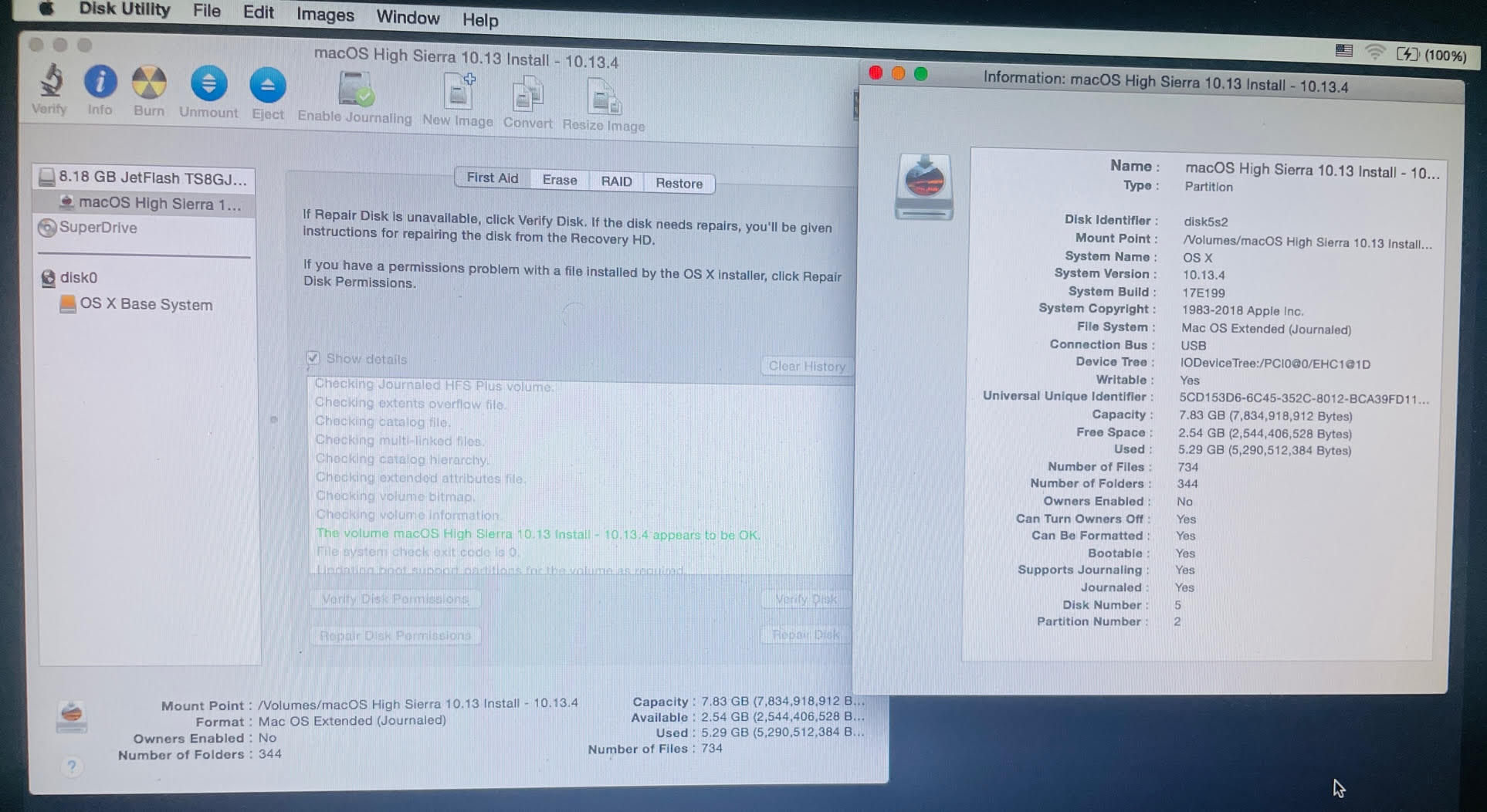1487x812 pixels.
Task: Click the System Build value 17E199
Action: click(x=1204, y=293)
